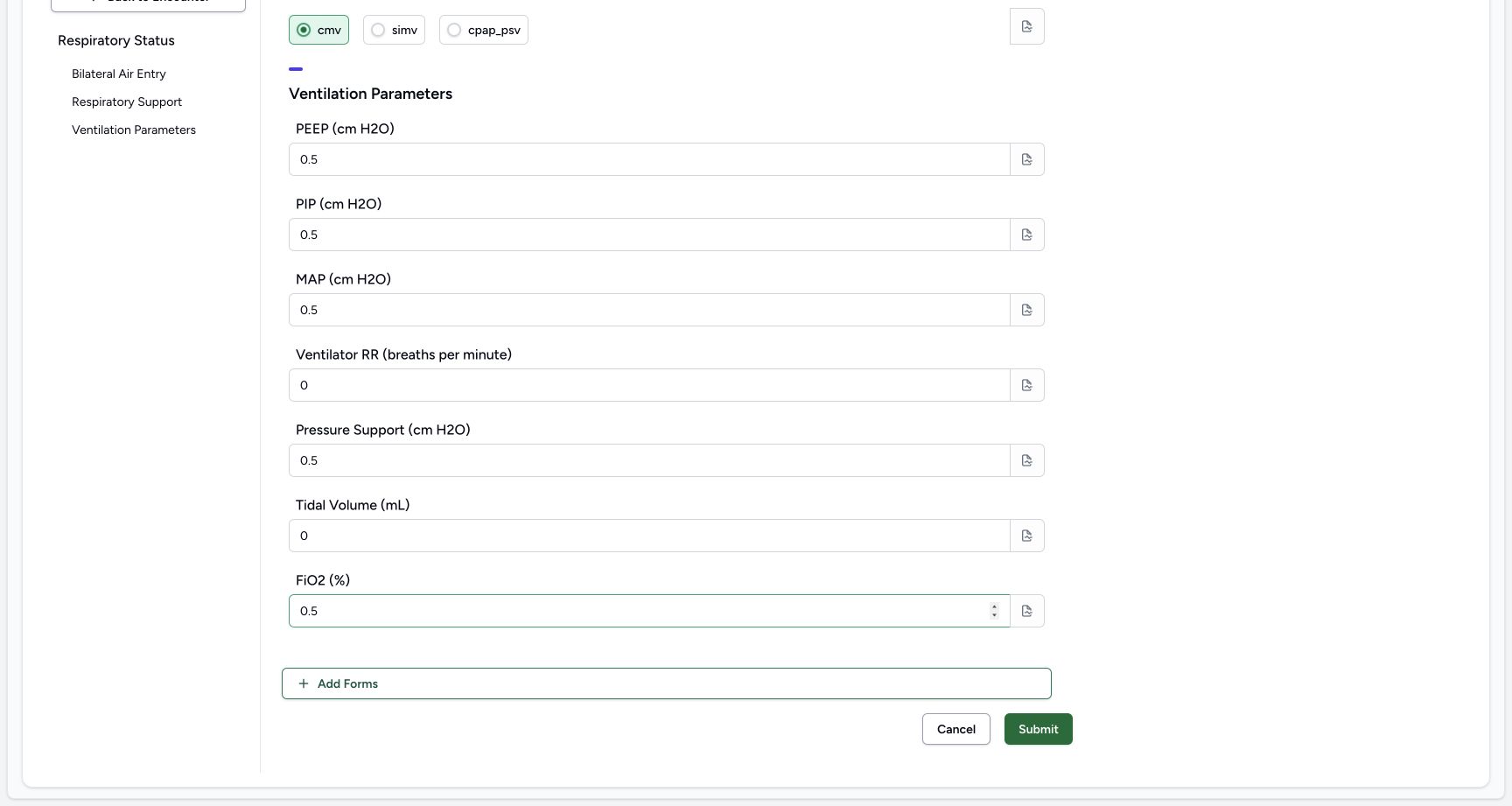The height and width of the screenshot is (806, 1512).
Task: Select the cmv ventilation mode
Action: pyautogui.click(x=318, y=30)
